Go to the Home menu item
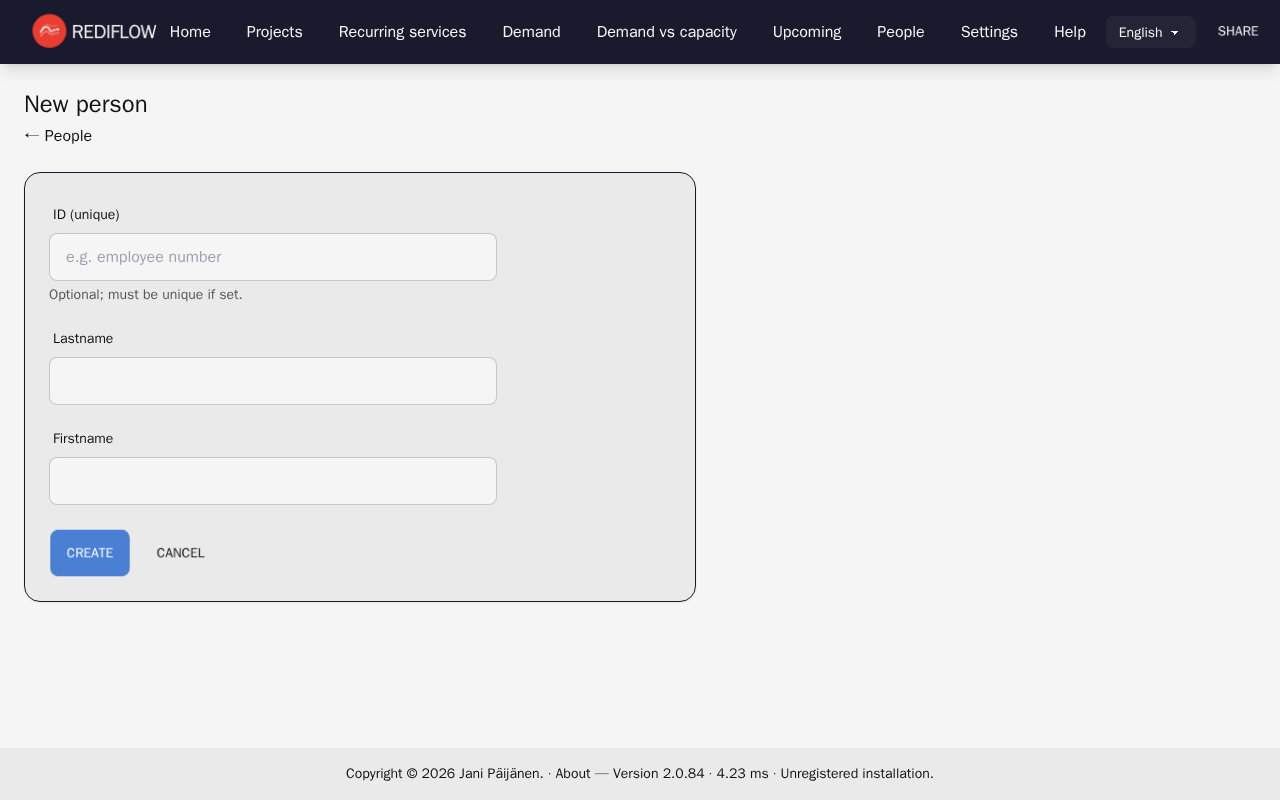The height and width of the screenshot is (800, 1280). (x=190, y=32)
